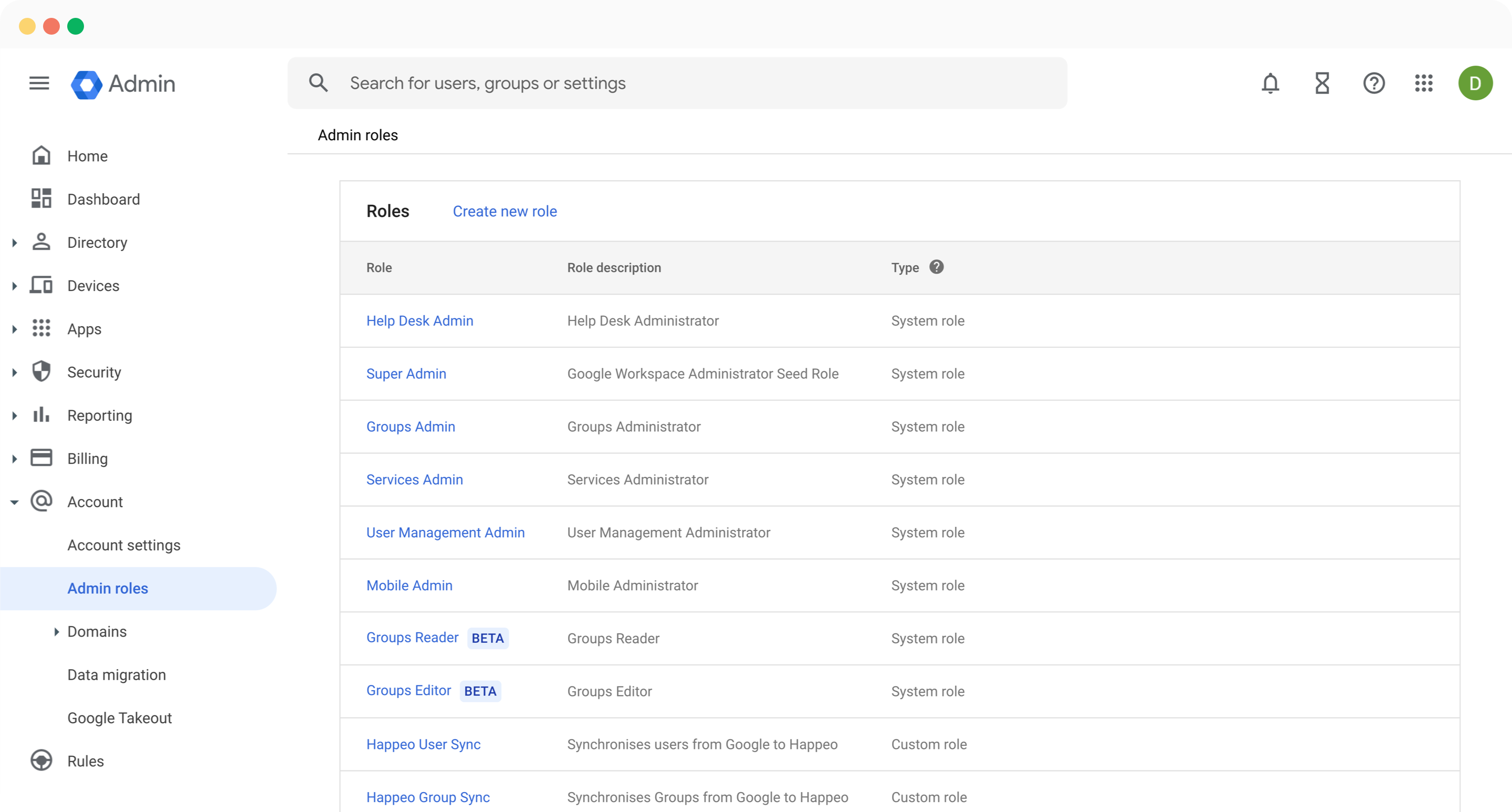Open Account settings in sidebar
The width and height of the screenshot is (1512, 812).
(124, 545)
